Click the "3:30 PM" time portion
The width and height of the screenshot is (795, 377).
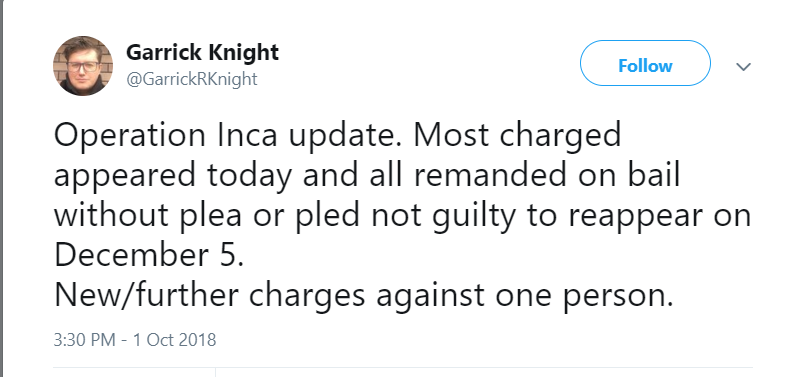pos(85,340)
